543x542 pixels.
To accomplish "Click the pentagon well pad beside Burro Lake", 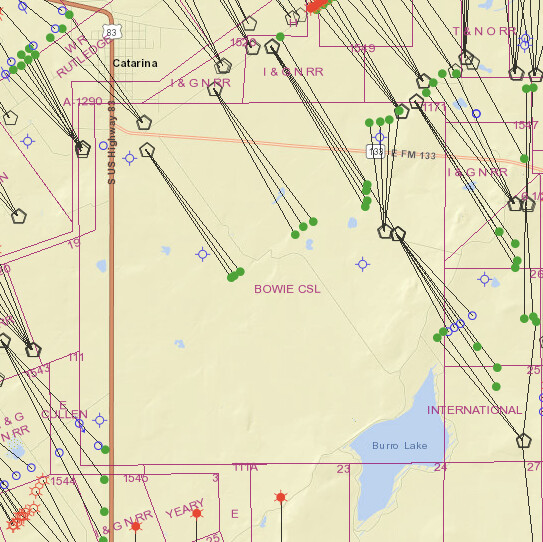I will tap(523, 441).
